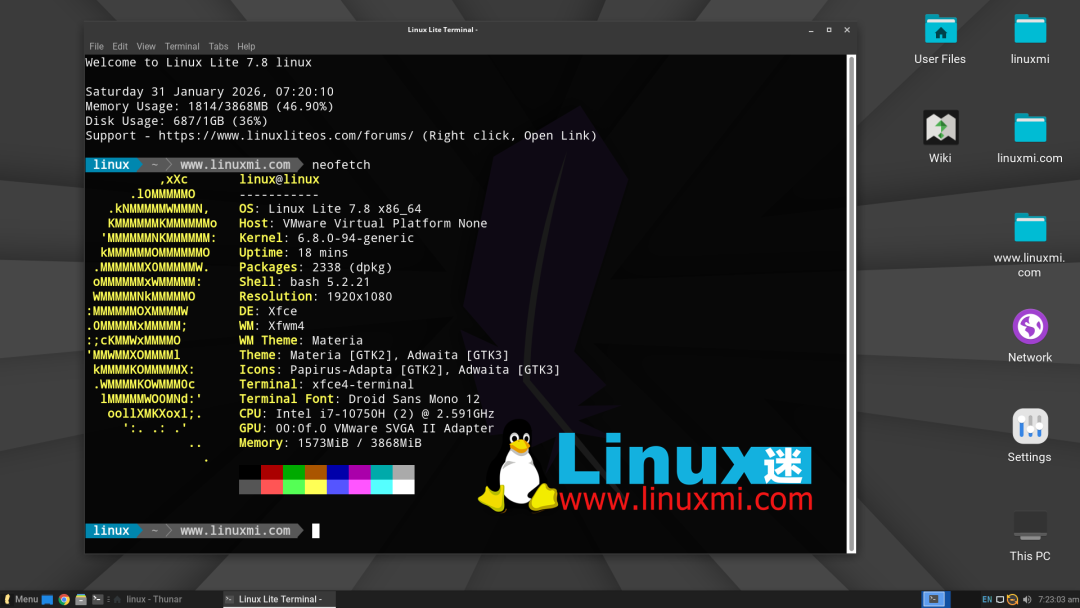Click the update notifier icon in the tray
Viewport: 1080px width, 608px height.
1012,598
